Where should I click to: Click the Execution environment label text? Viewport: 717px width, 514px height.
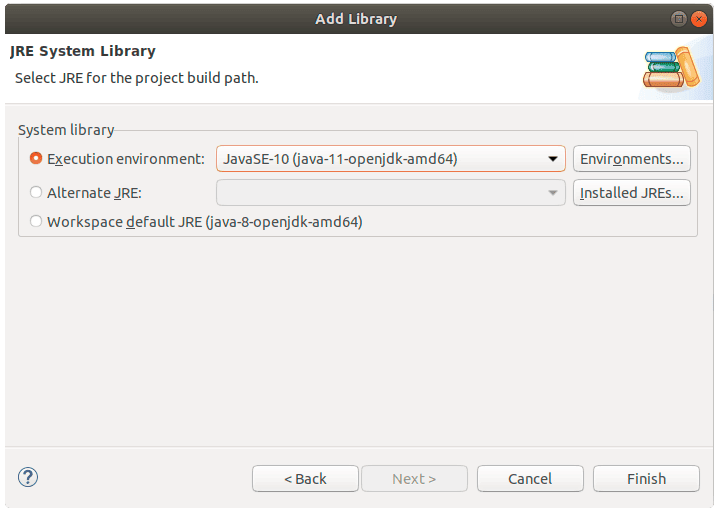click(x=126, y=159)
